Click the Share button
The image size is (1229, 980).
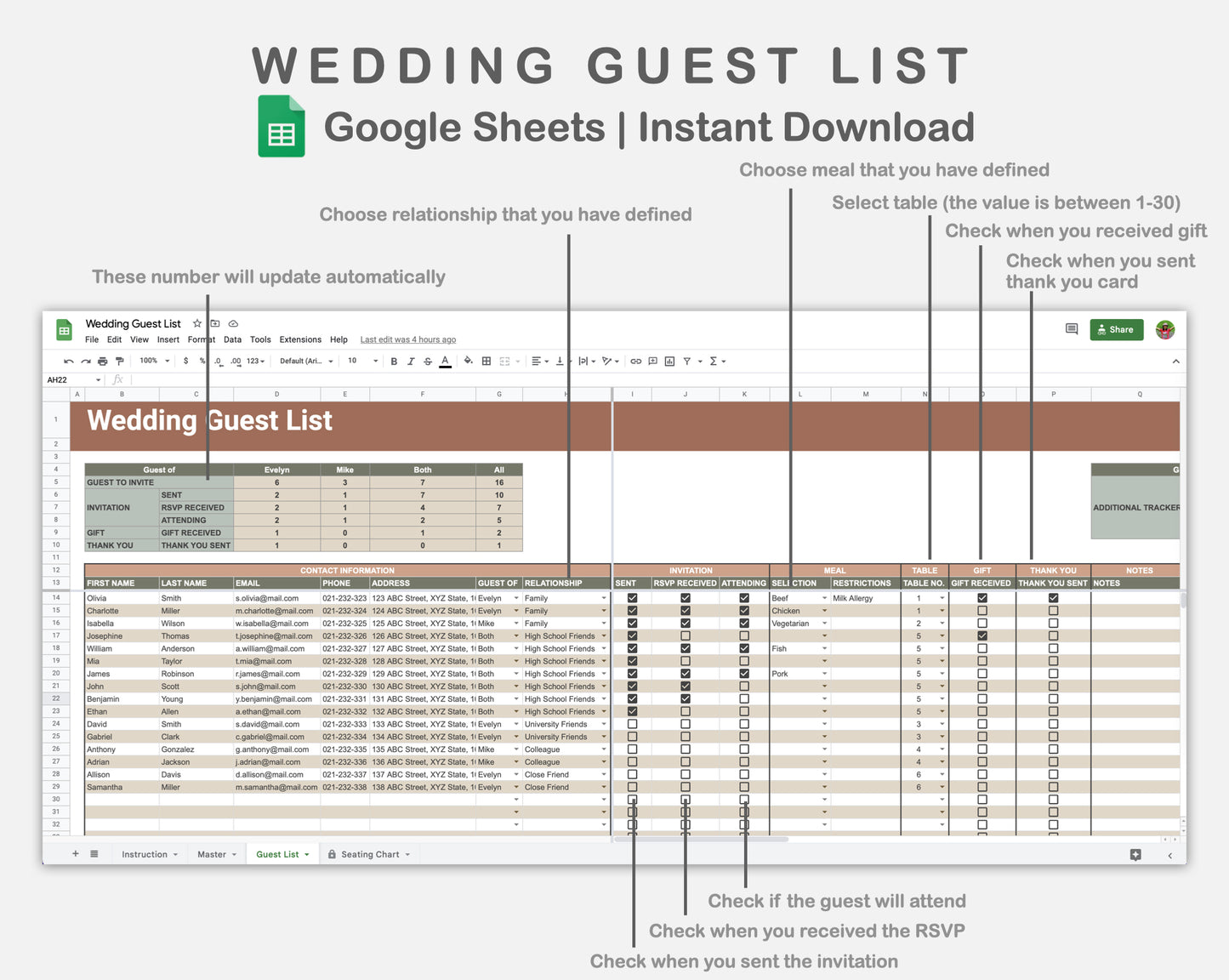(1116, 329)
